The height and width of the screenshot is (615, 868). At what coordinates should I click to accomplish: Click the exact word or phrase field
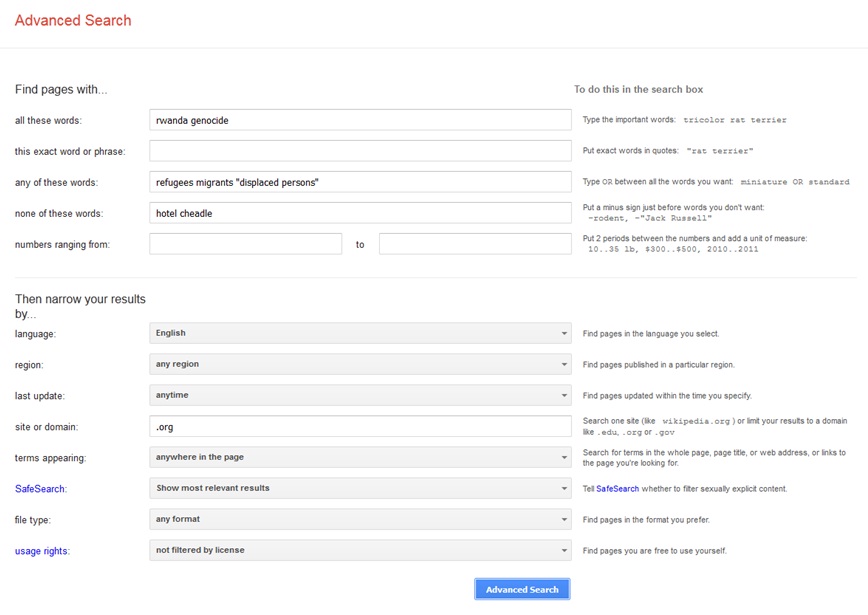point(360,150)
